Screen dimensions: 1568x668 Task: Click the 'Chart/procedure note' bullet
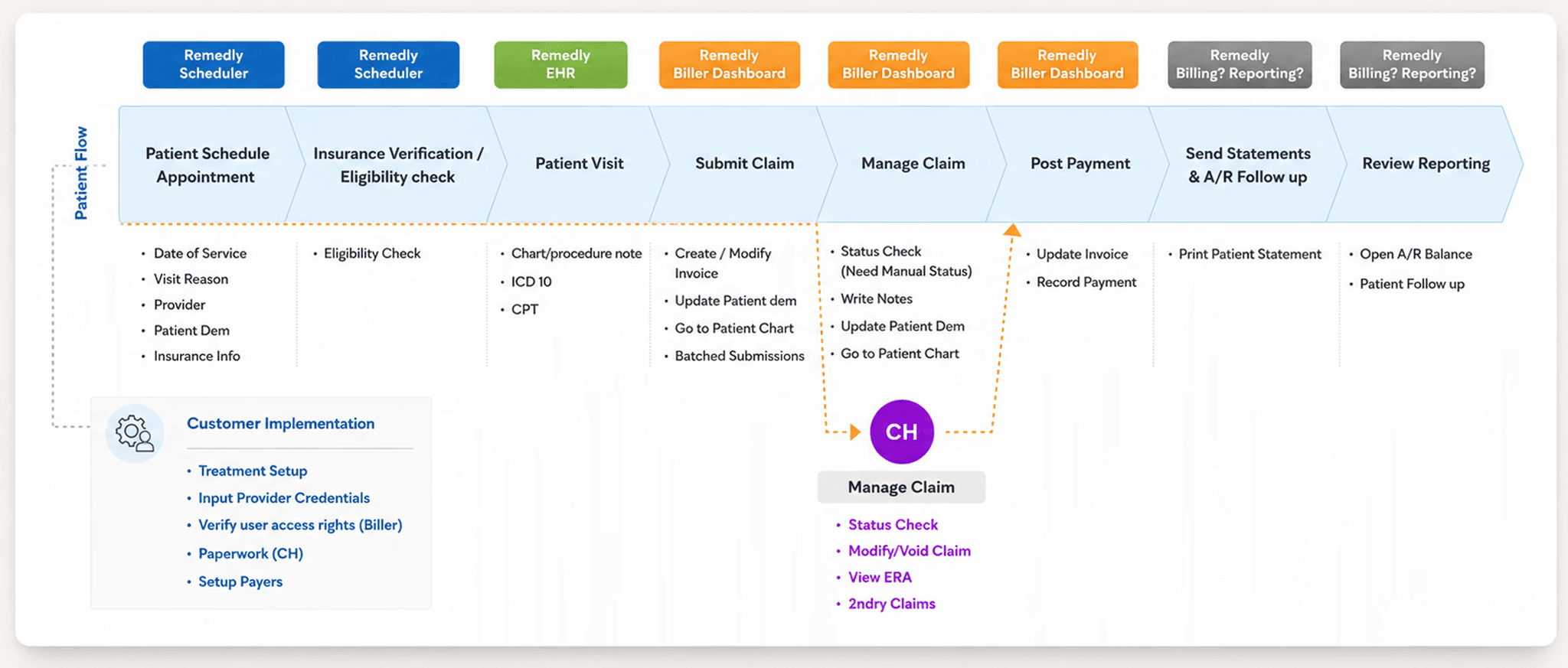[x=577, y=253]
